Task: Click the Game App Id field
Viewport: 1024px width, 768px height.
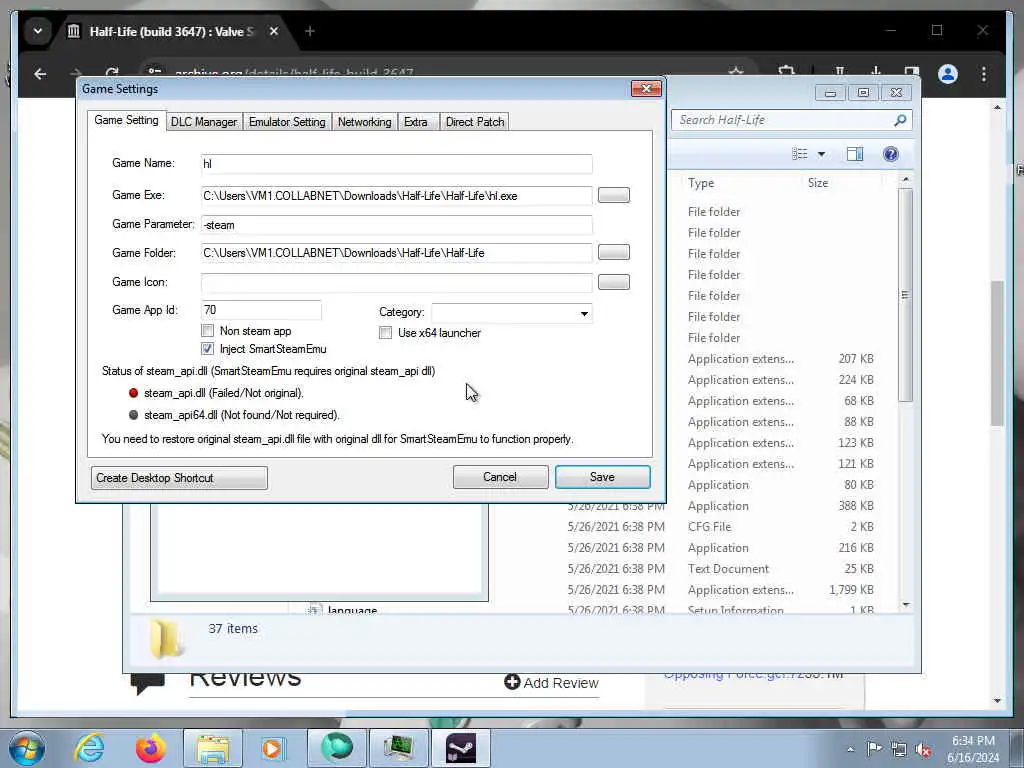Action: click(x=261, y=310)
